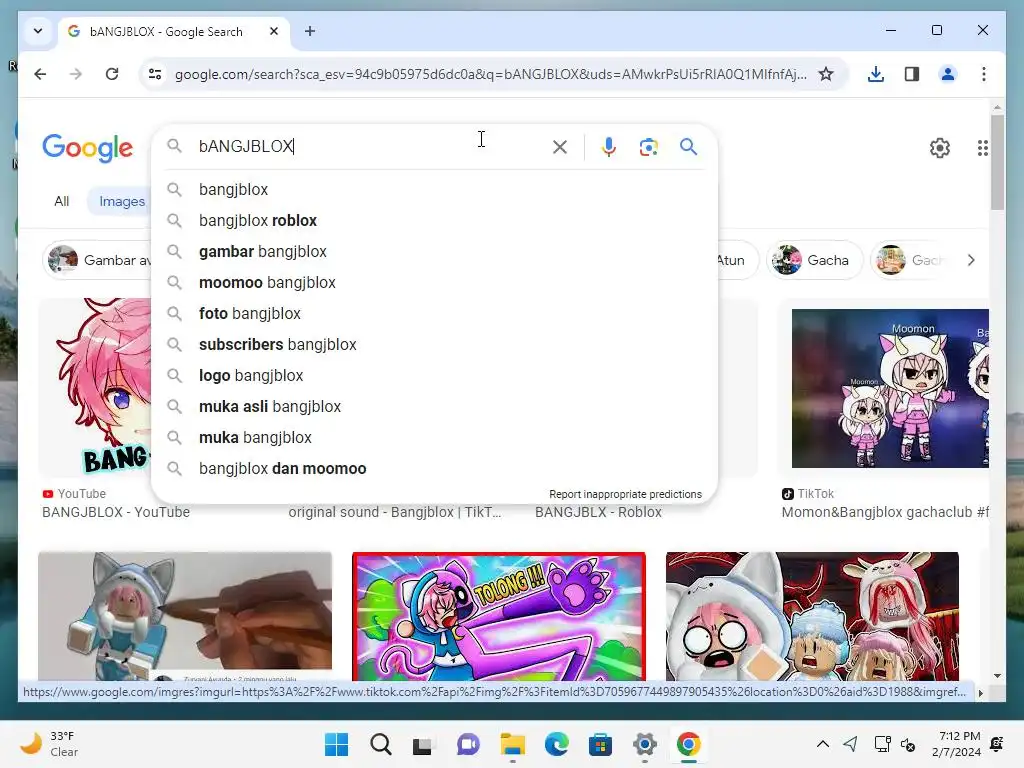
Task: Switch to Chrome in taskbar
Action: click(x=688, y=744)
